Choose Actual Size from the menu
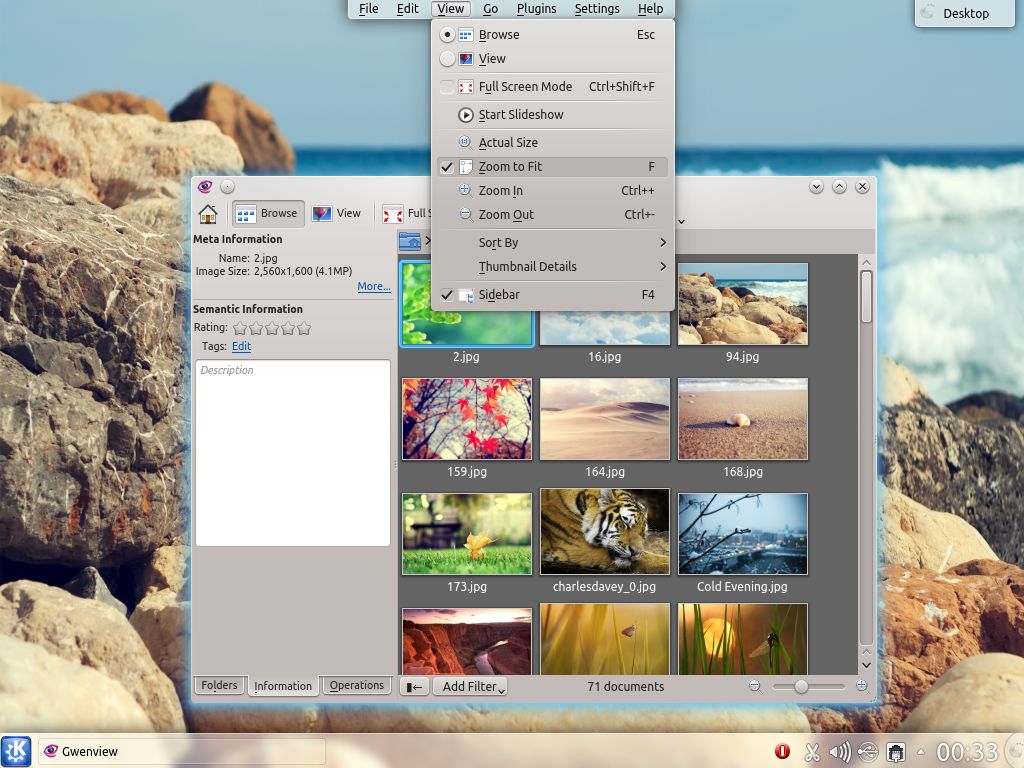Viewport: 1024px width, 768px height. pos(552,142)
